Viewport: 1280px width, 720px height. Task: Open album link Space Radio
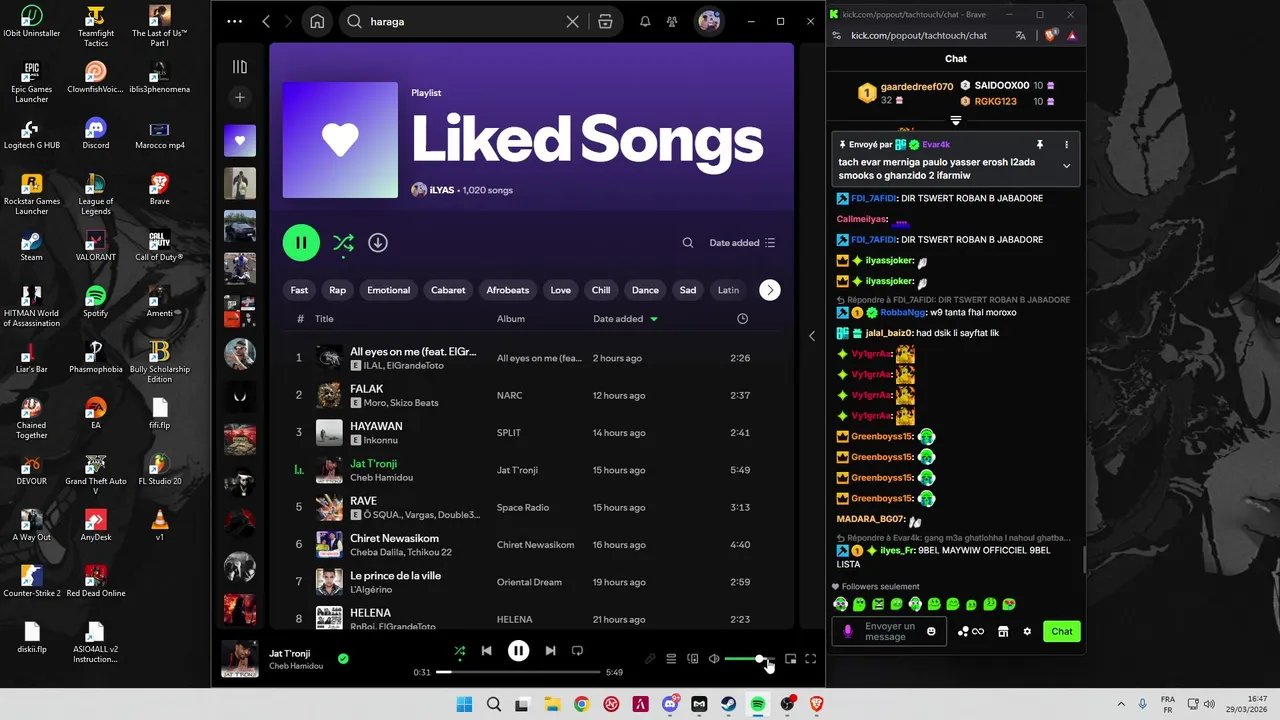point(523,507)
